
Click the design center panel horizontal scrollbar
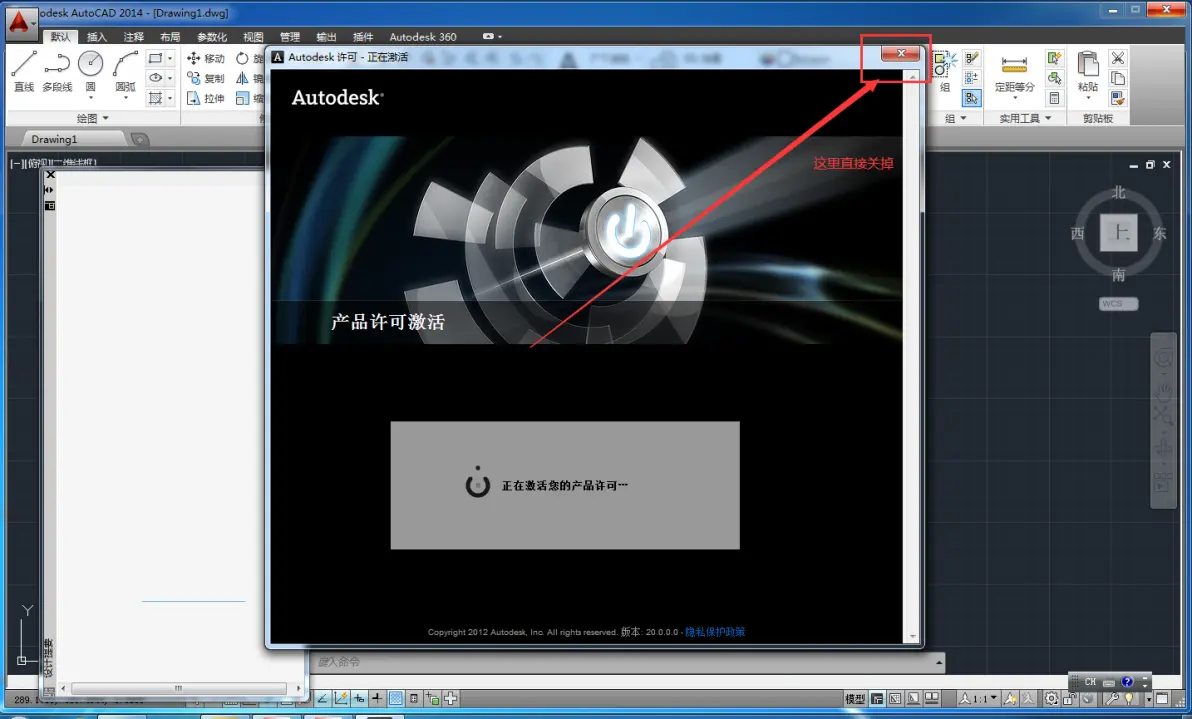point(179,688)
